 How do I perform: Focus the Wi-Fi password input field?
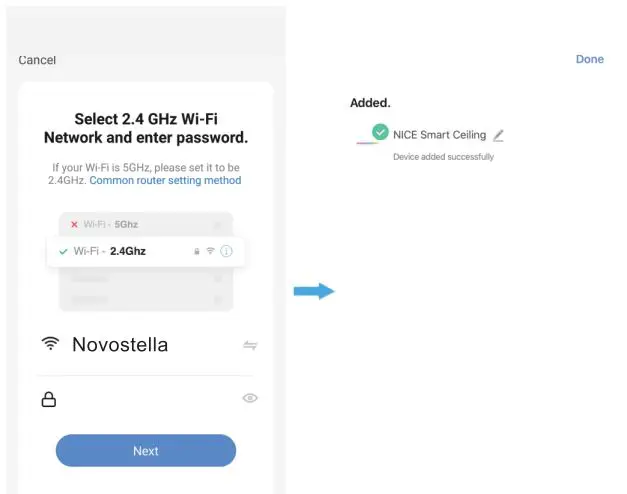(145, 399)
